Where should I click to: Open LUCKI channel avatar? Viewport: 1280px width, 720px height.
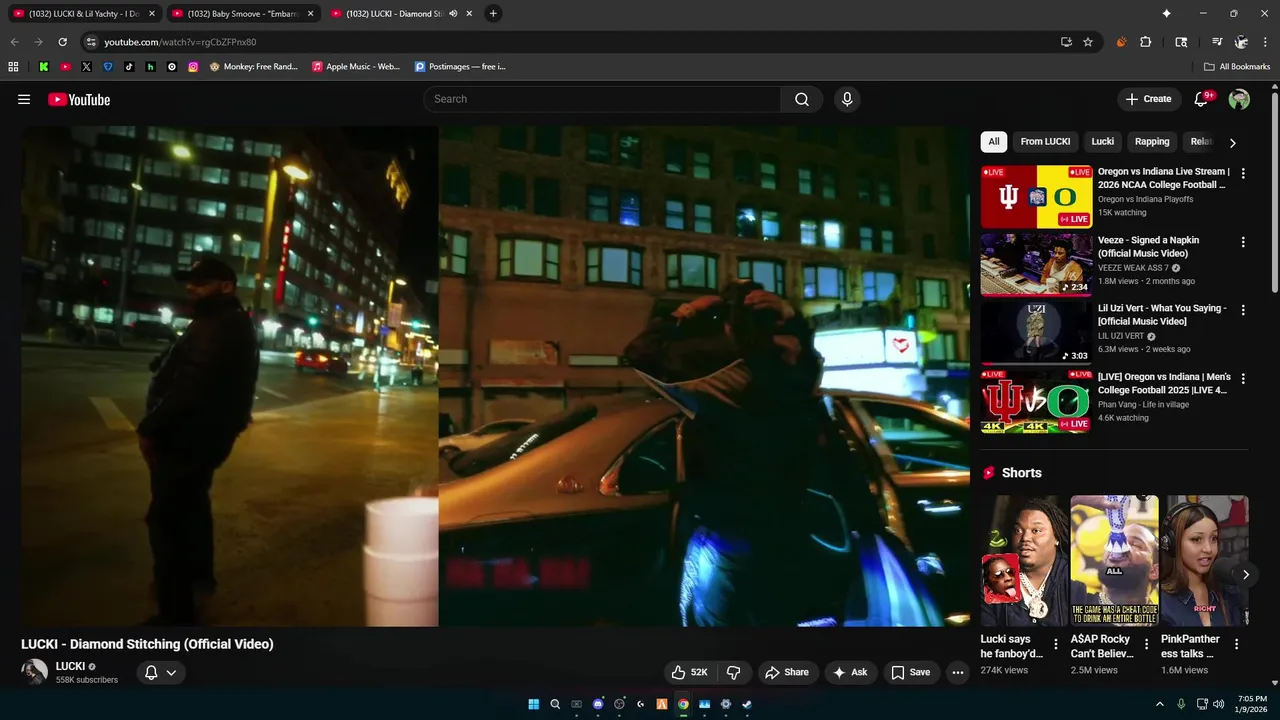35,672
